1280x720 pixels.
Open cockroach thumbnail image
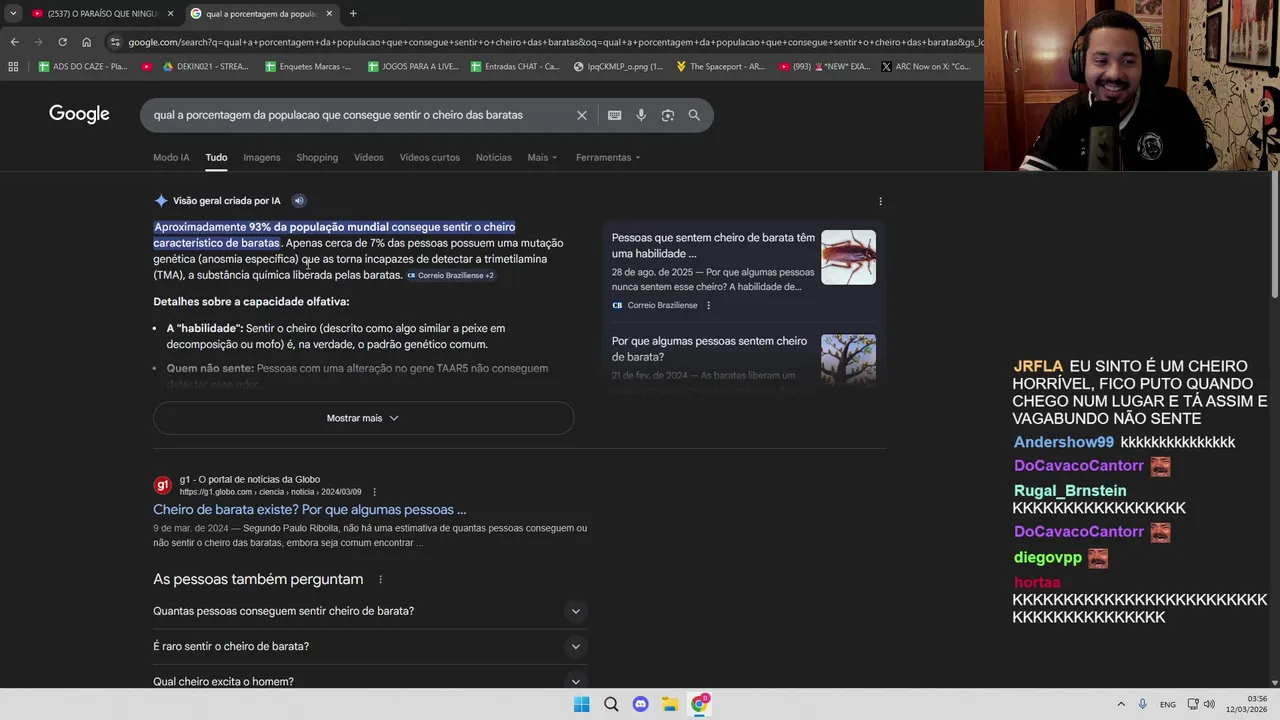tap(848, 257)
